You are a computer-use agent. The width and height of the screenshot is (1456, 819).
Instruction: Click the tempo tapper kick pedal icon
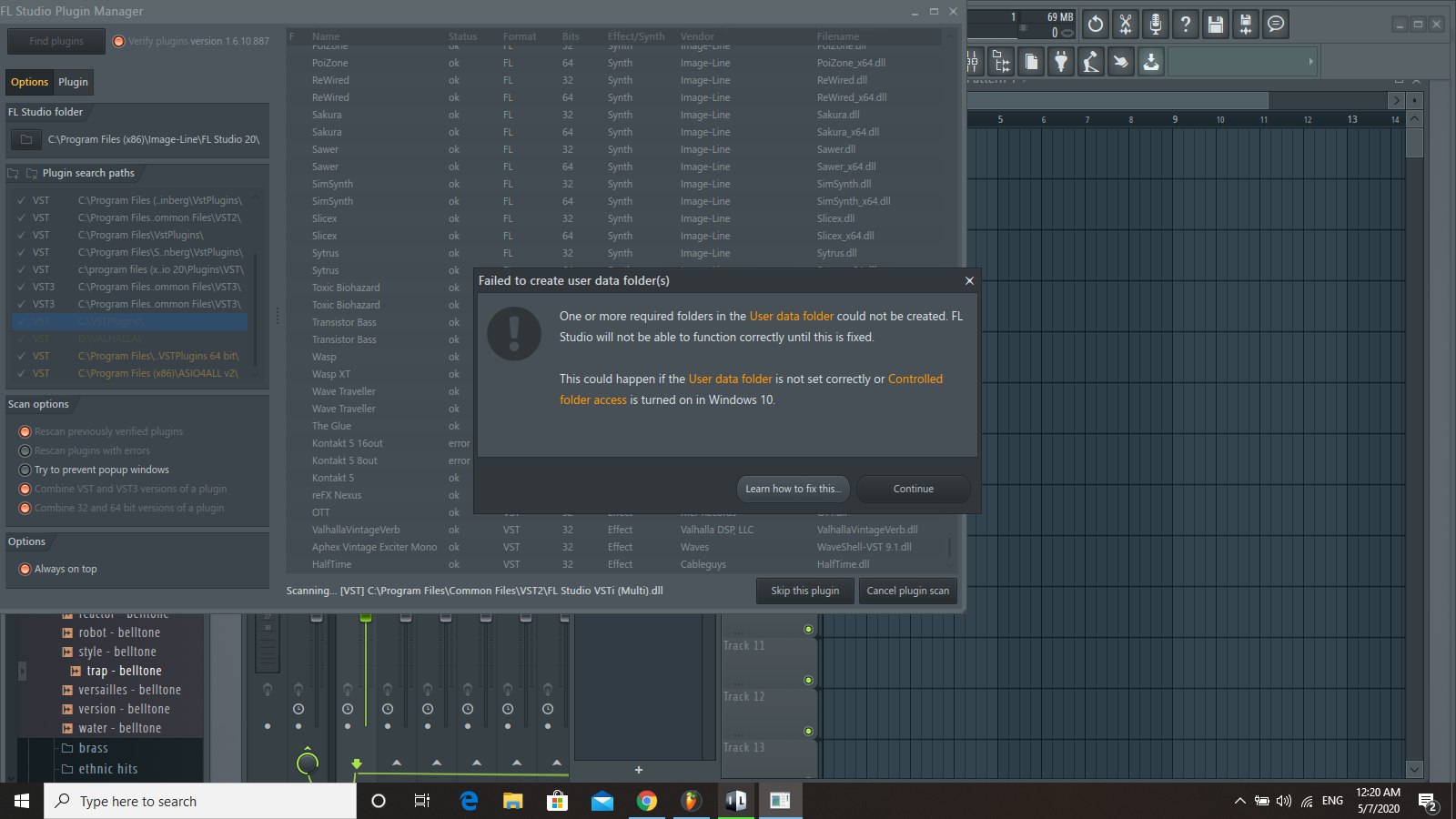pyautogui.click(x=1091, y=62)
